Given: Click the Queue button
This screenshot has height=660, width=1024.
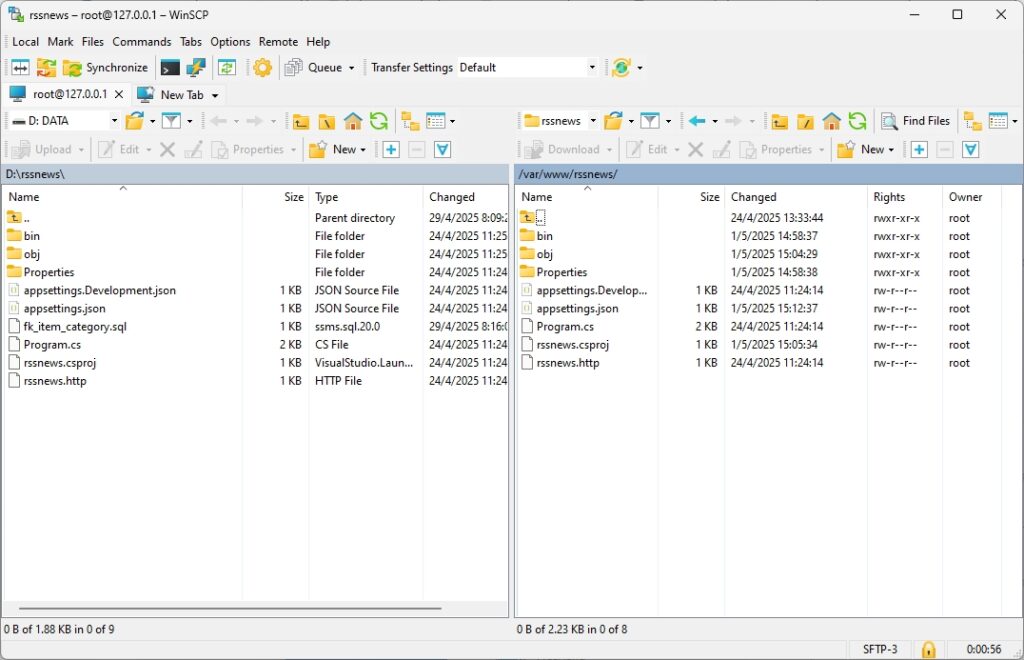Looking at the screenshot, I should coord(313,67).
